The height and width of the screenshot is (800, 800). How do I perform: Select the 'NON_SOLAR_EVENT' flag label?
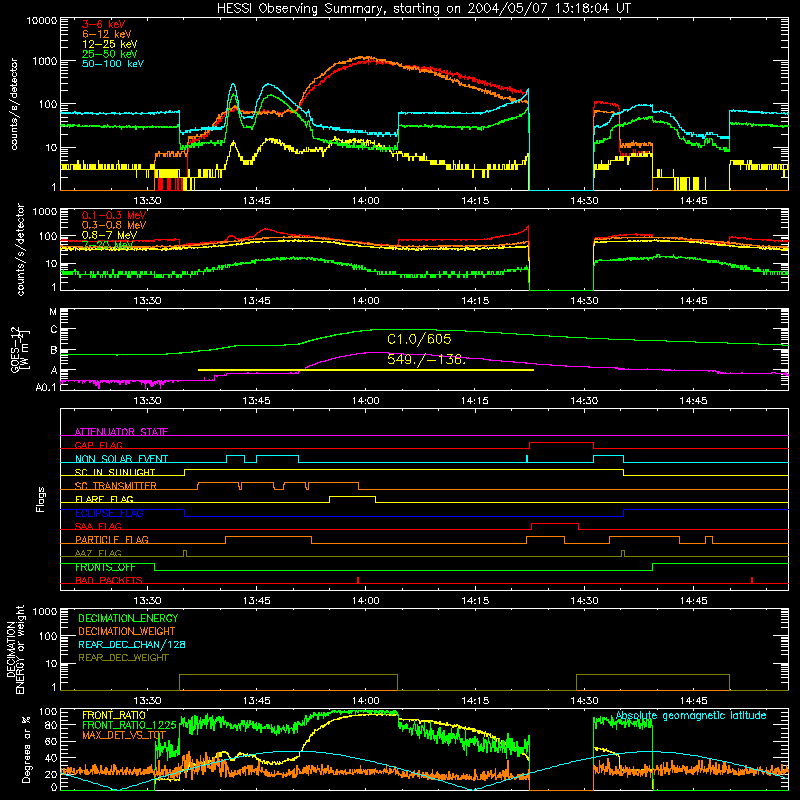[x=121, y=459]
